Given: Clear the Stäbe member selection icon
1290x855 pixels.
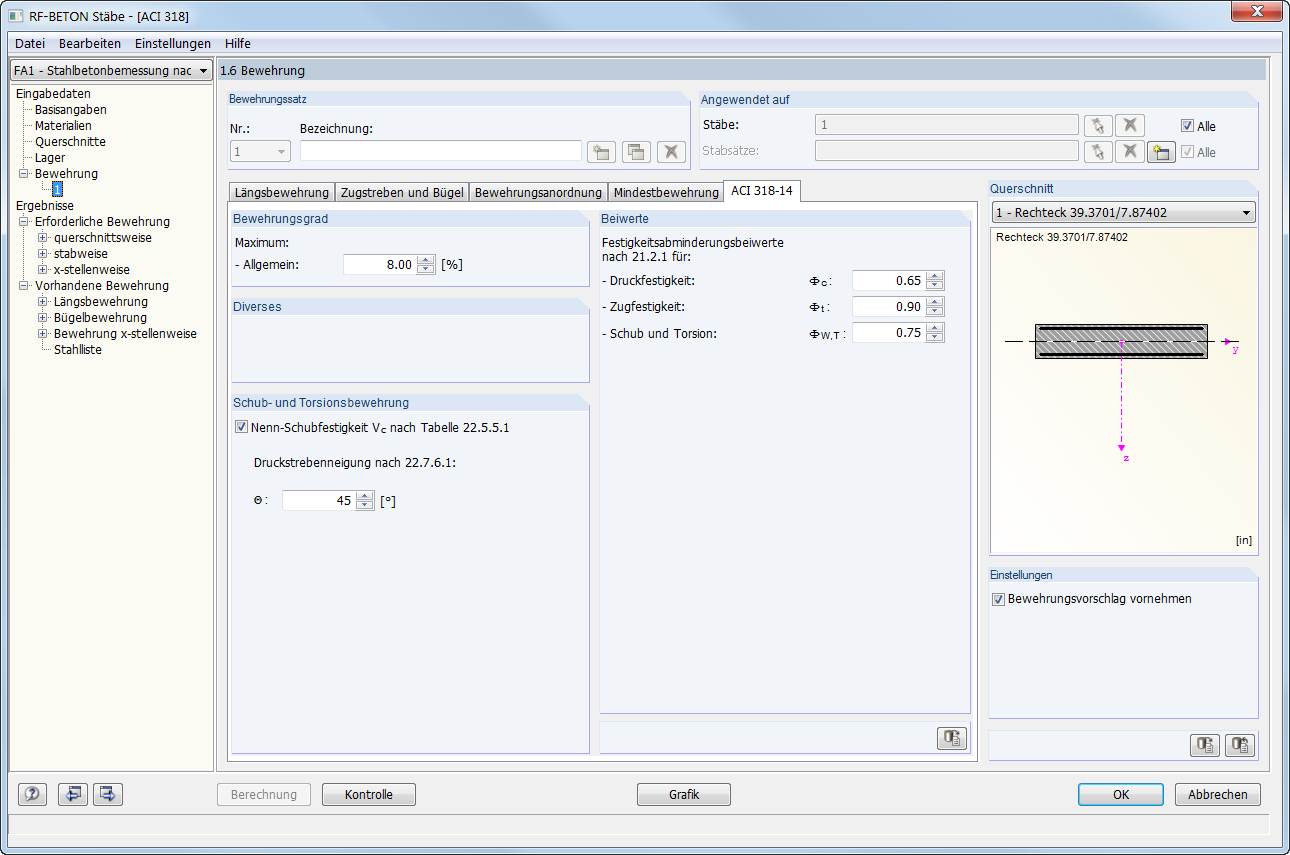Looking at the screenshot, I should (x=1130, y=126).
